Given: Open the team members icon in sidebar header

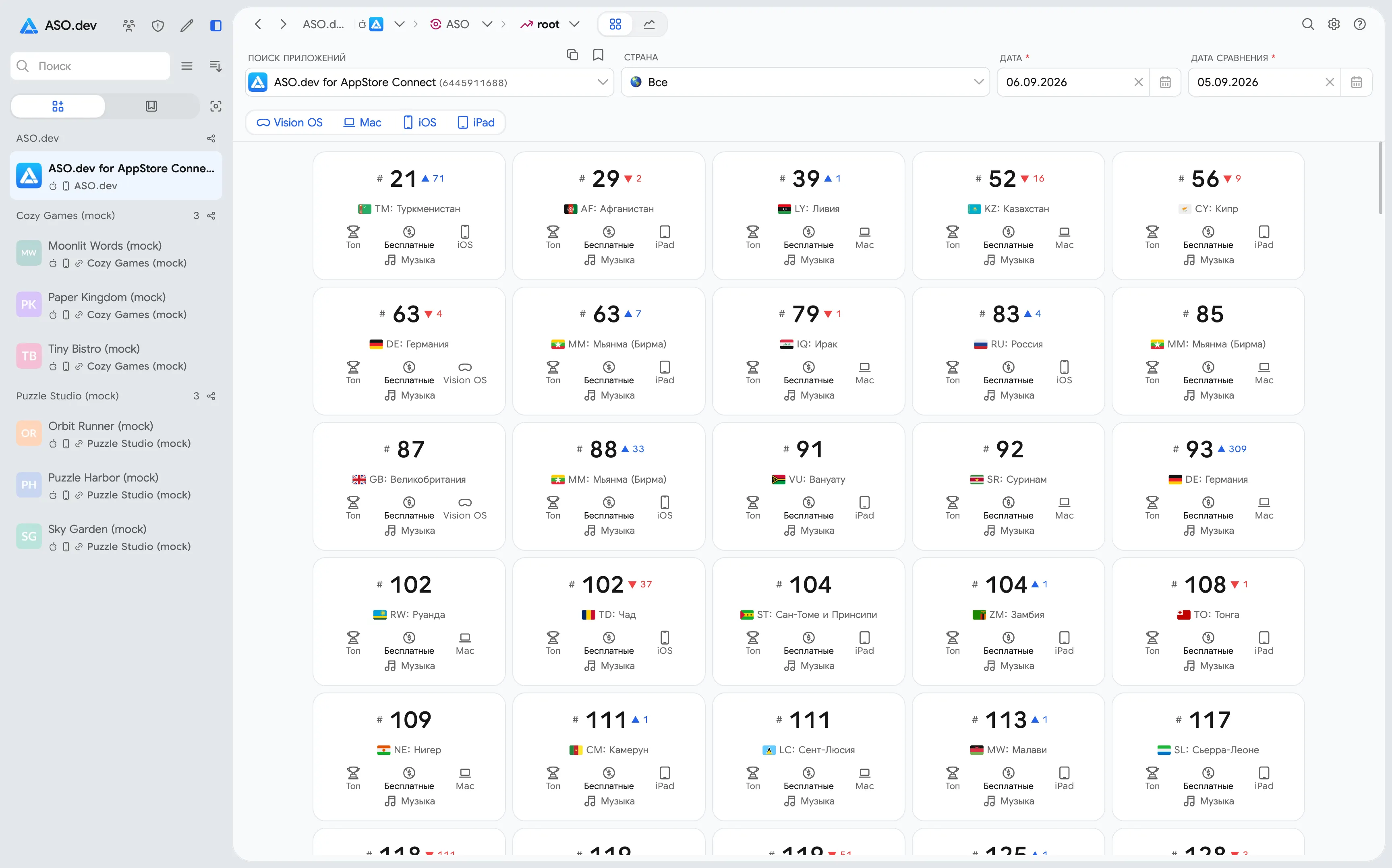Looking at the screenshot, I should pos(128,25).
